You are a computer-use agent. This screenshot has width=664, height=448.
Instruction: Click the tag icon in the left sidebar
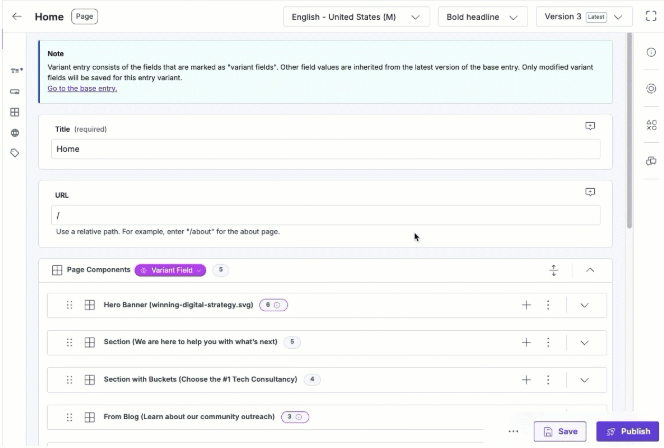click(x=15, y=153)
